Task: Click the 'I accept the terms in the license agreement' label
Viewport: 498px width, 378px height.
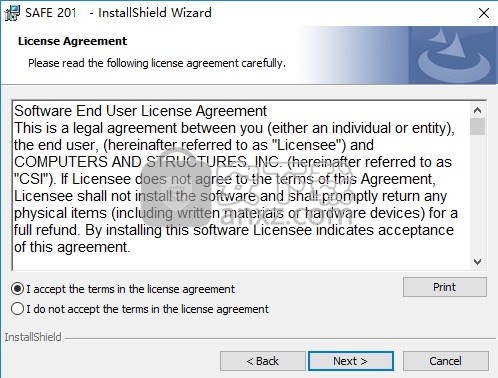Action: (x=130, y=289)
